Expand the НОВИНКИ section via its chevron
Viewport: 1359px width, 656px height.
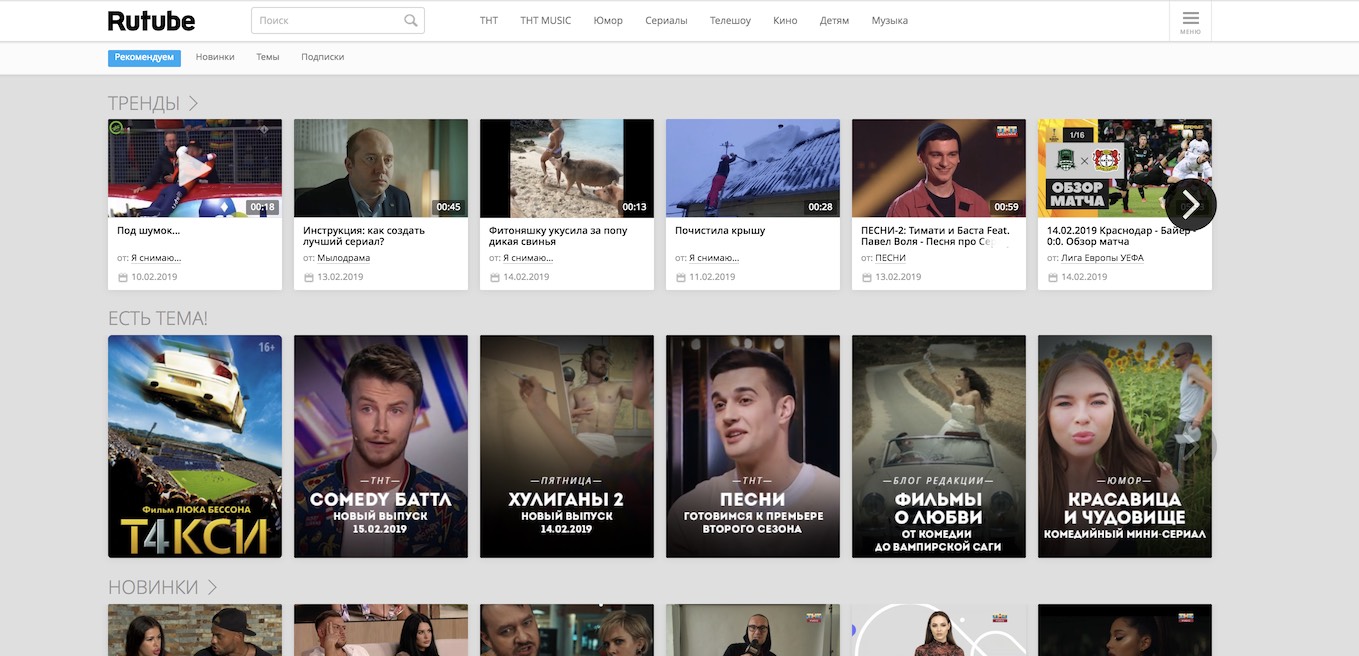211,588
